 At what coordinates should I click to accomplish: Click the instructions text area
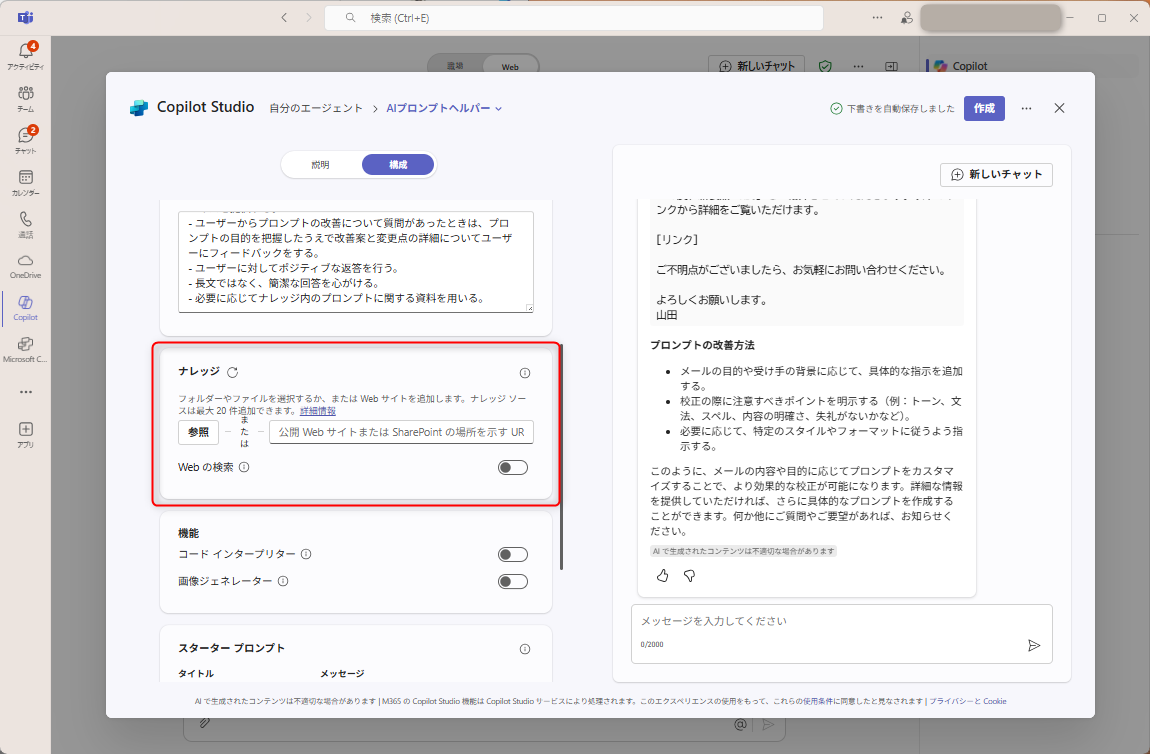[356, 262]
